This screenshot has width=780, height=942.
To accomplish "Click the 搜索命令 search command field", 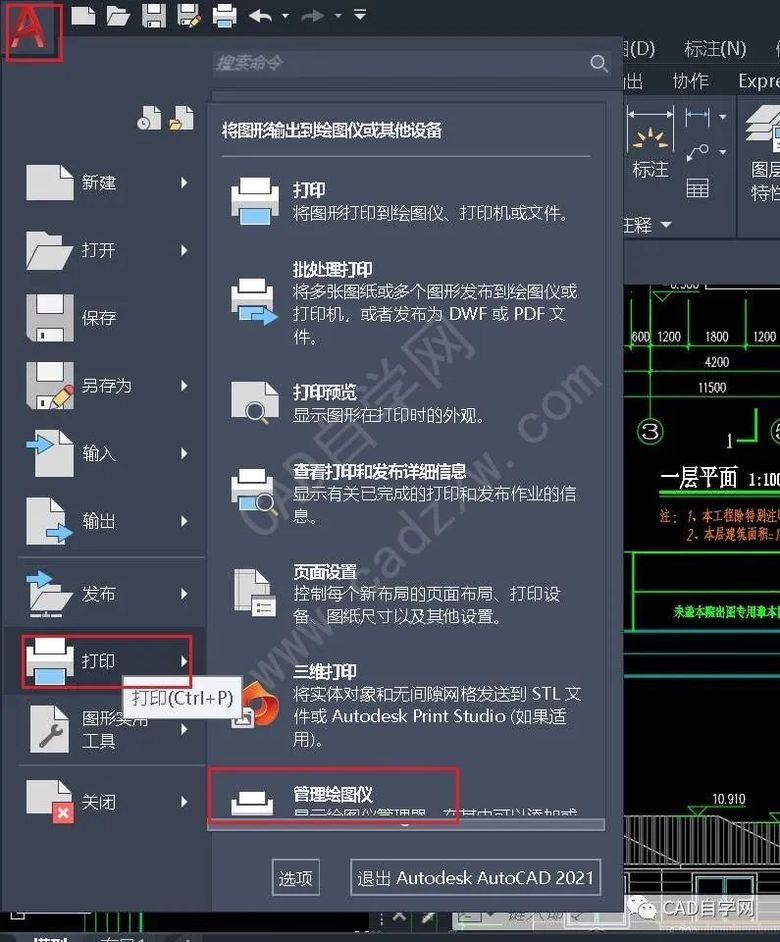I will point(400,63).
